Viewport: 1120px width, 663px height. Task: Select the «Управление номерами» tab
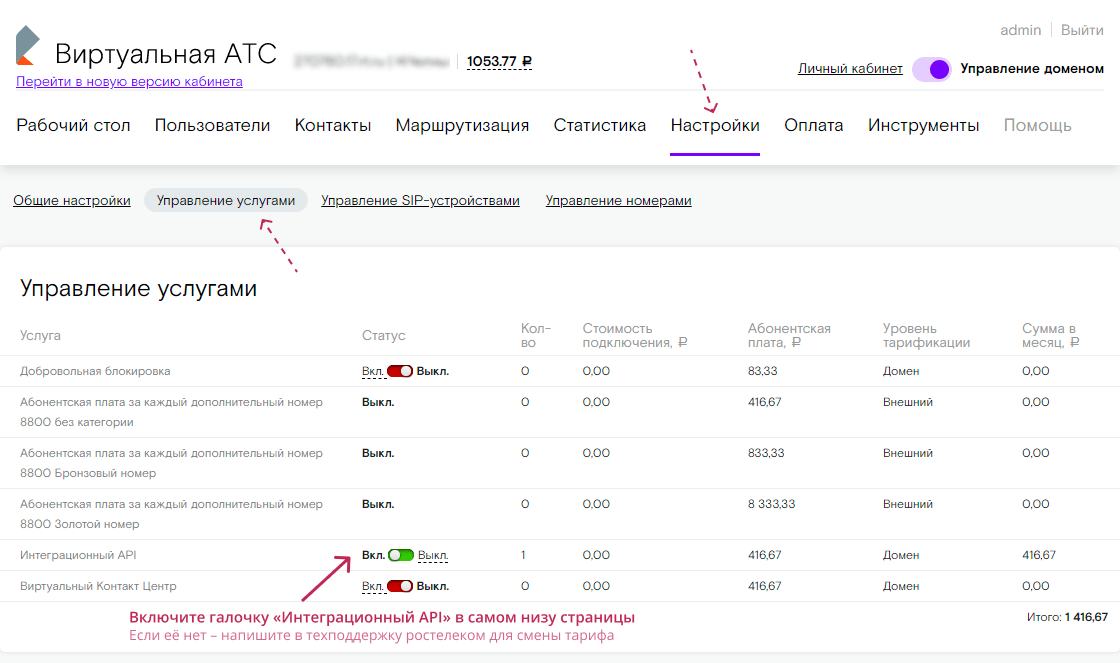617,200
